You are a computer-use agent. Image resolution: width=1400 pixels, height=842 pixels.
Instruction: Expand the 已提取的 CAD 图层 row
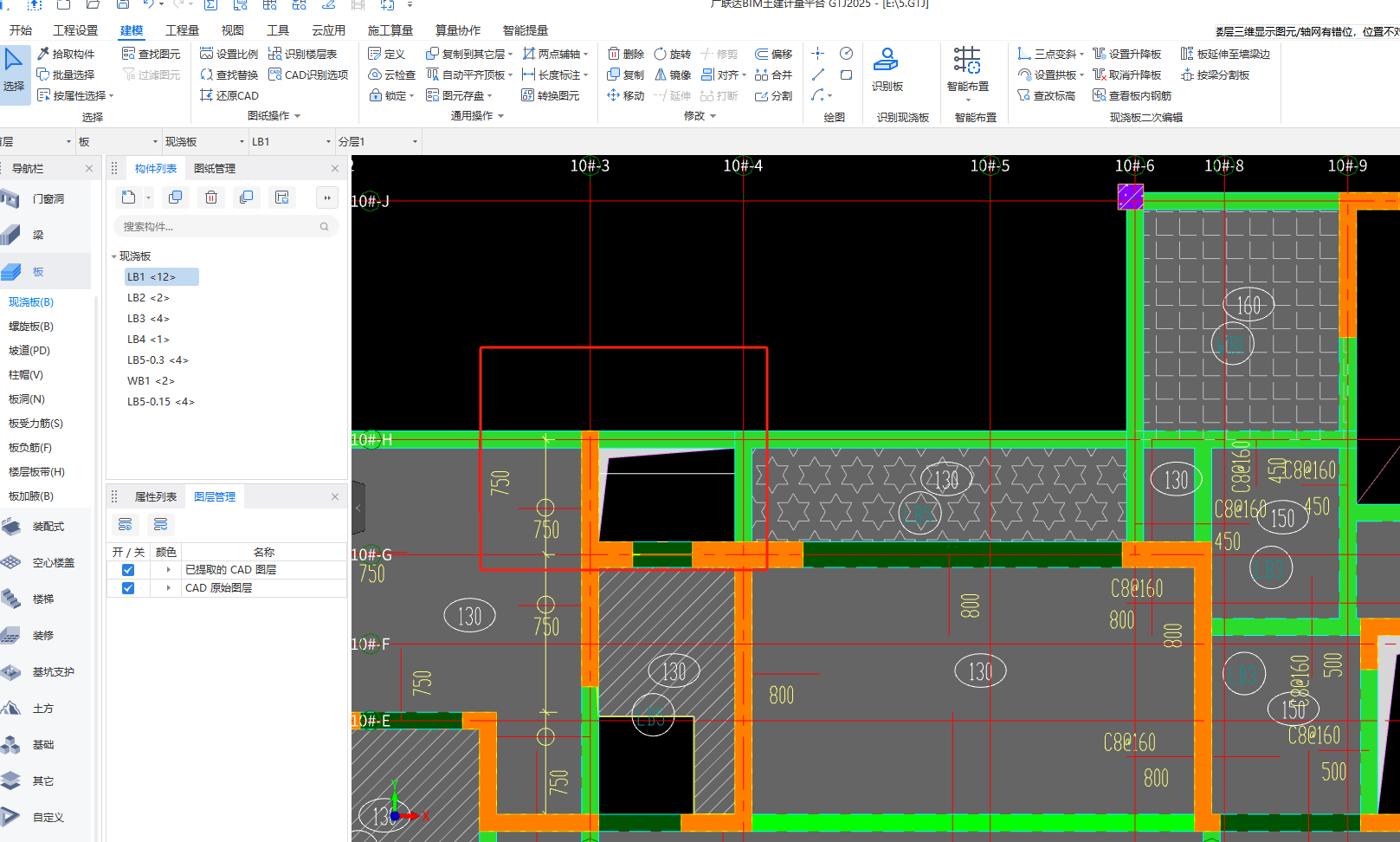tap(169, 570)
